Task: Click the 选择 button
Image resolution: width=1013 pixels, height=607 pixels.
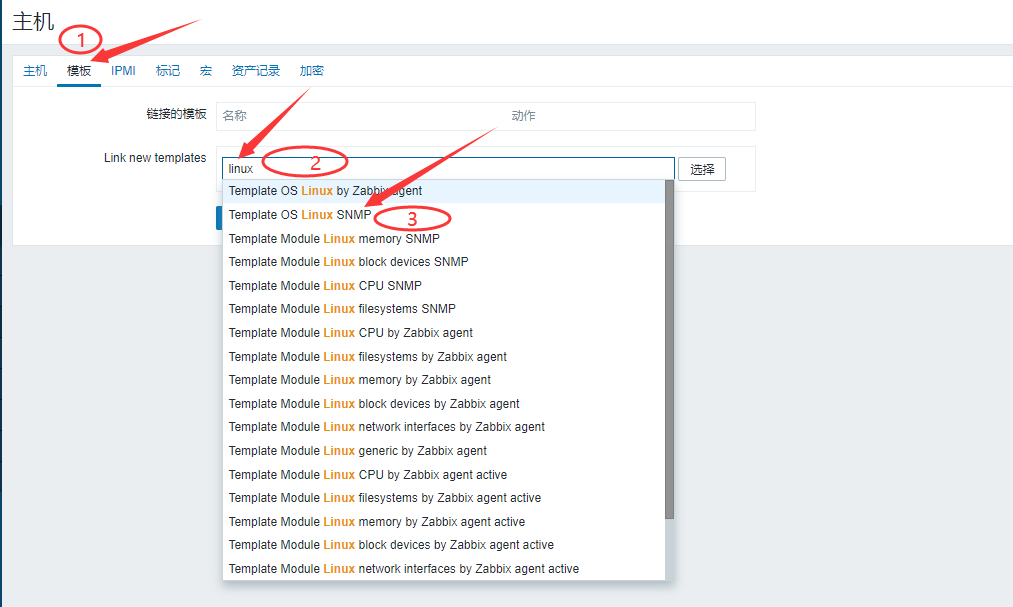Action: click(702, 169)
